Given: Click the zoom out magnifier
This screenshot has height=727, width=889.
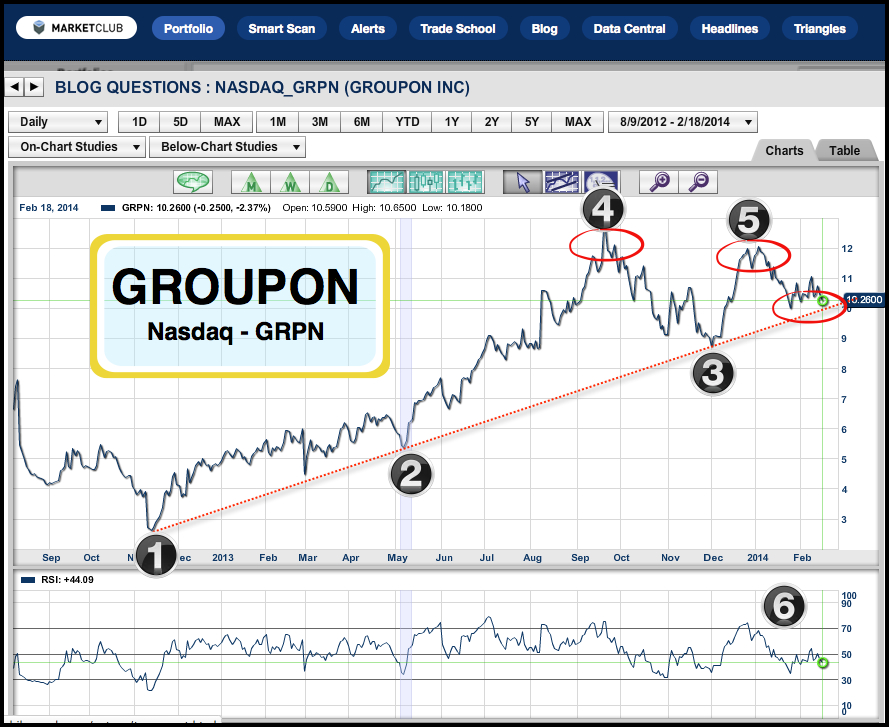Looking at the screenshot, I should pos(699,182).
